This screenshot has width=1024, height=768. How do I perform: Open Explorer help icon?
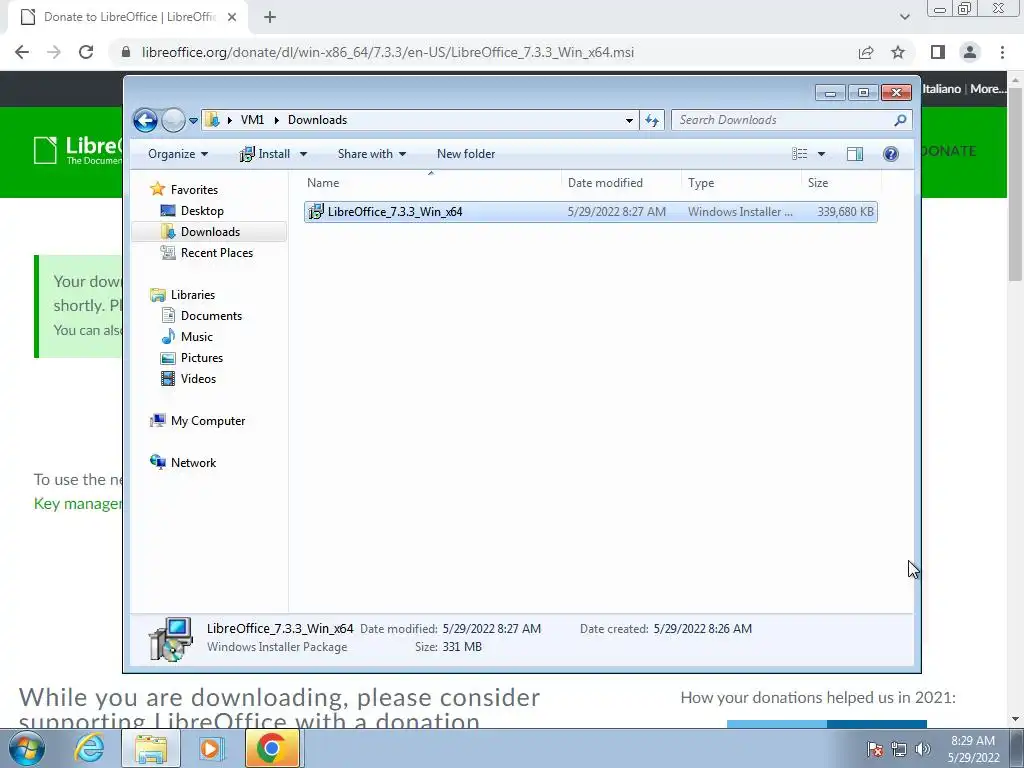(x=891, y=154)
